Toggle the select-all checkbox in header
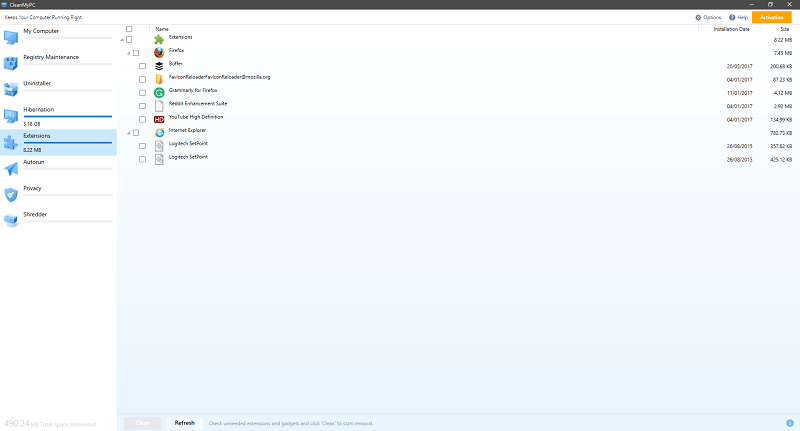The image size is (800, 431). (x=129, y=29)
